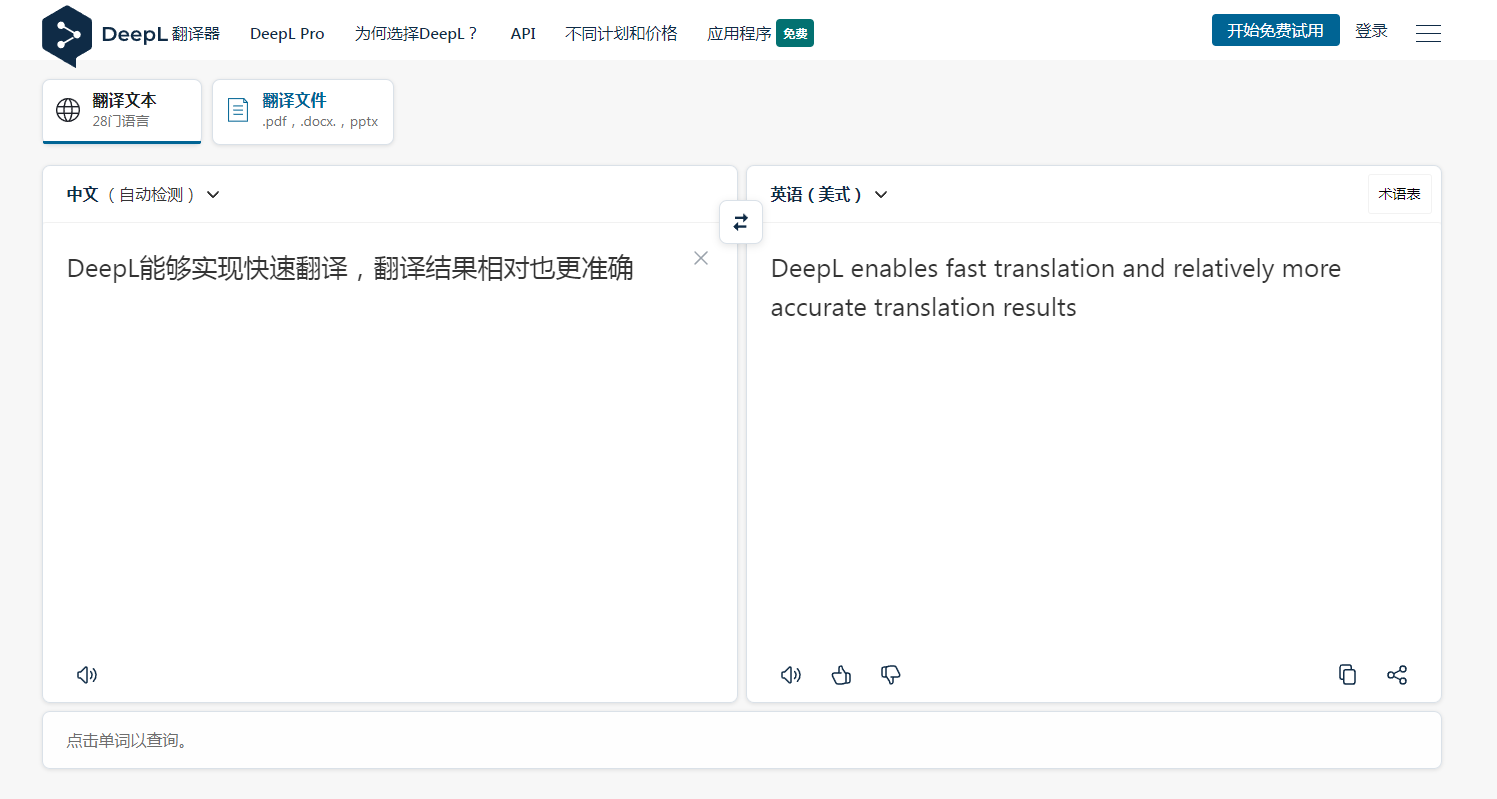The width and height of the screenshot is (1497, 799).
Task: Click the word 'accurate' in the translation
Action: 819,307
